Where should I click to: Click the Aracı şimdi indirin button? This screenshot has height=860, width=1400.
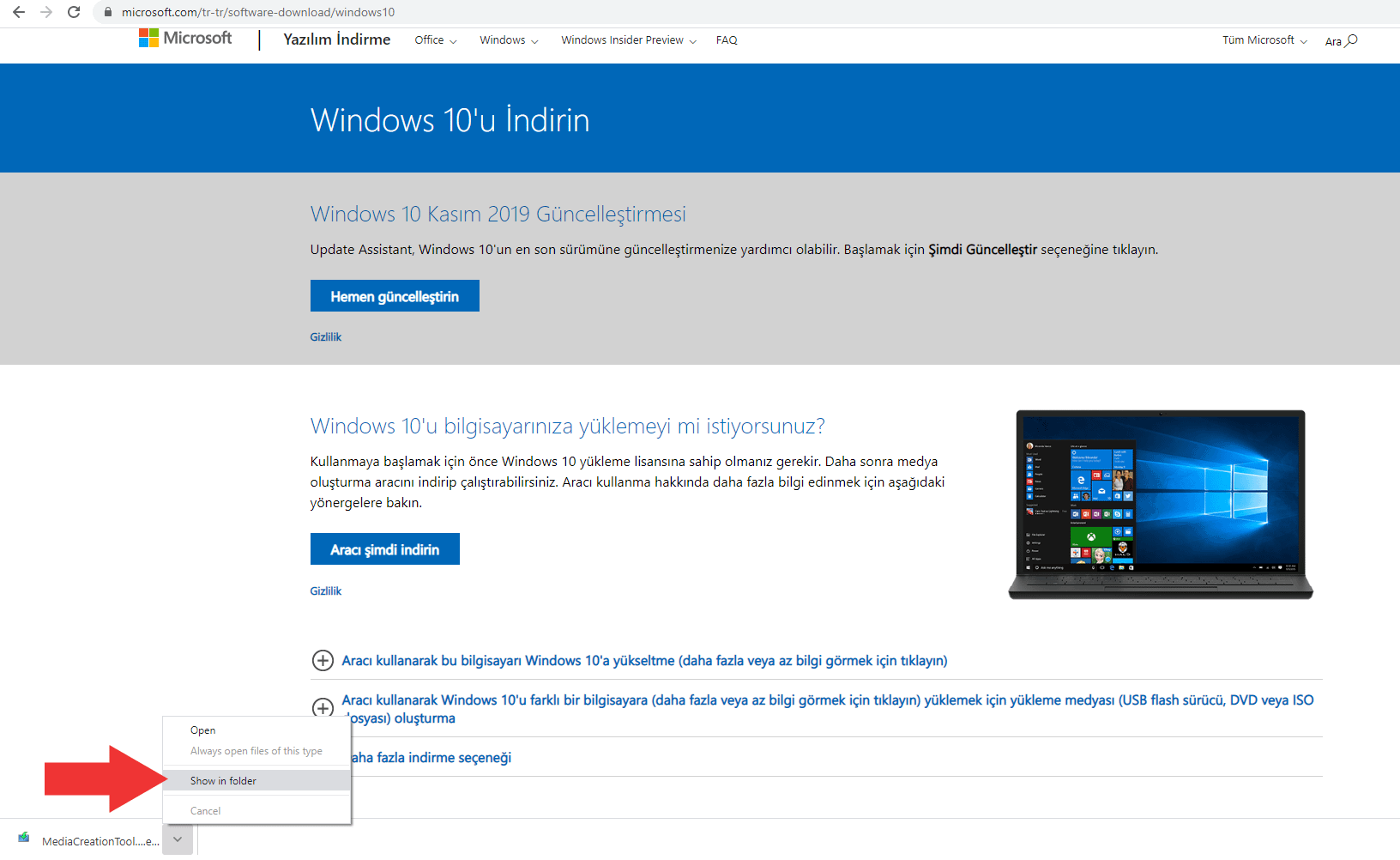(x=384, y=549)
